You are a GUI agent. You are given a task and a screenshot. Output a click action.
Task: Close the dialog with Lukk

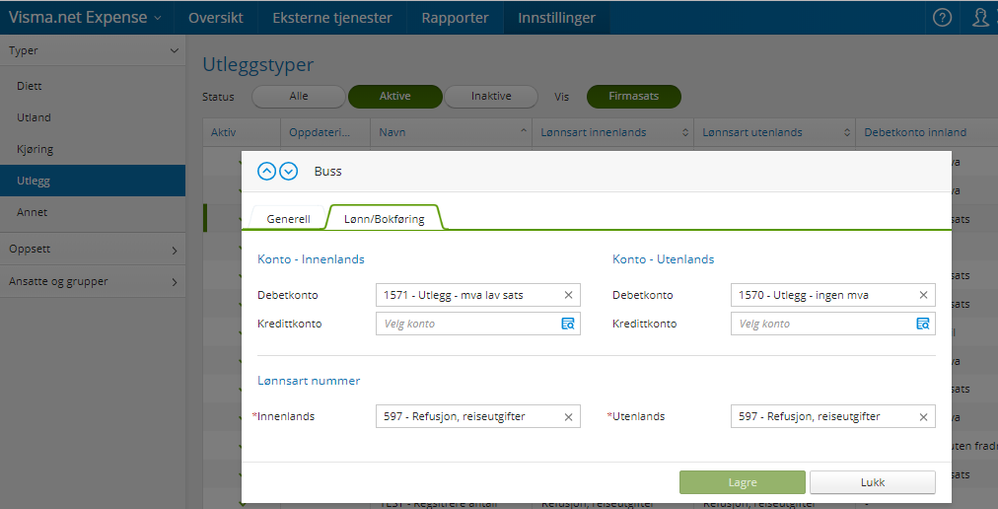click(872, 482)
